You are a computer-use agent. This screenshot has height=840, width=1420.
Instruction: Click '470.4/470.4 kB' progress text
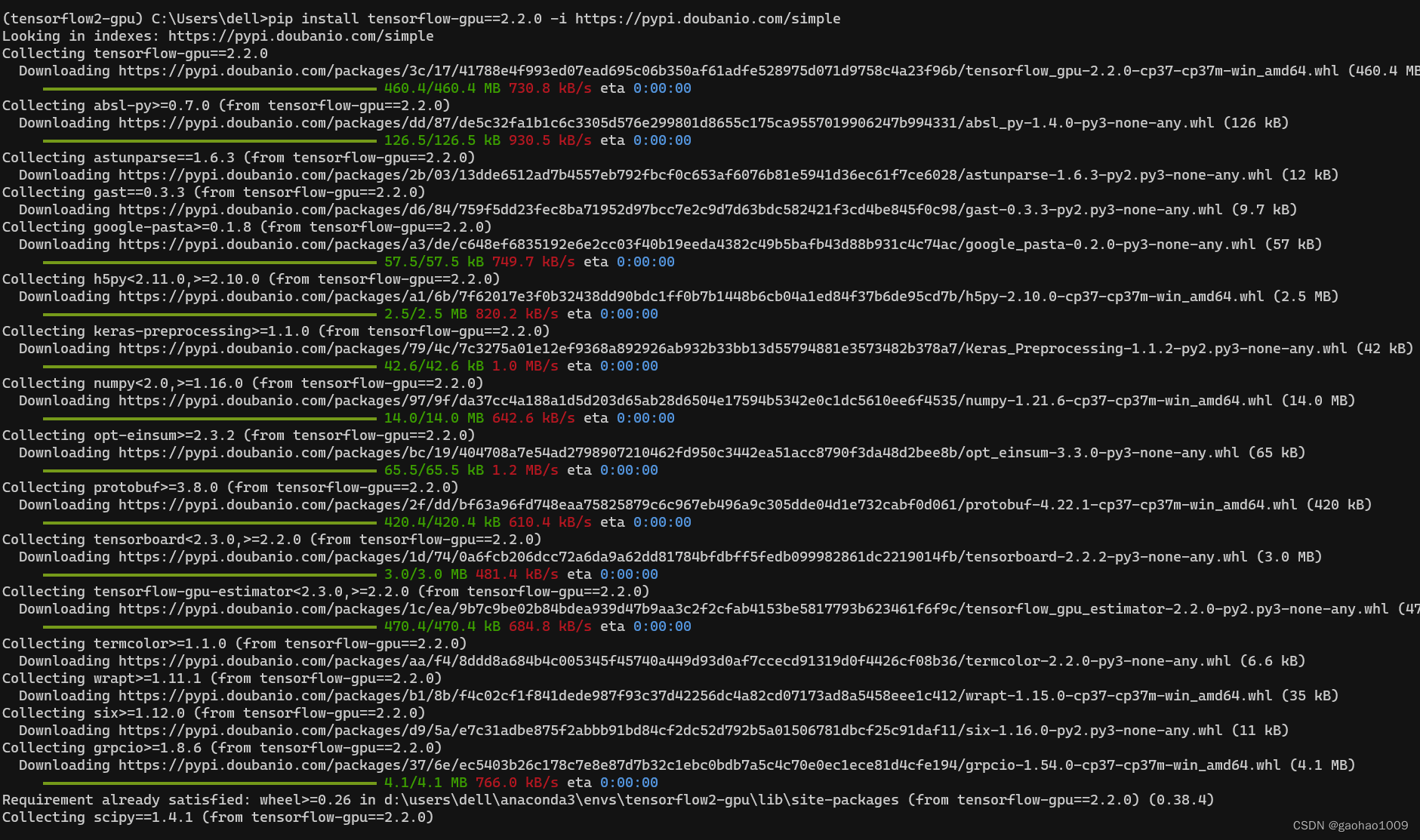[442, 626]
